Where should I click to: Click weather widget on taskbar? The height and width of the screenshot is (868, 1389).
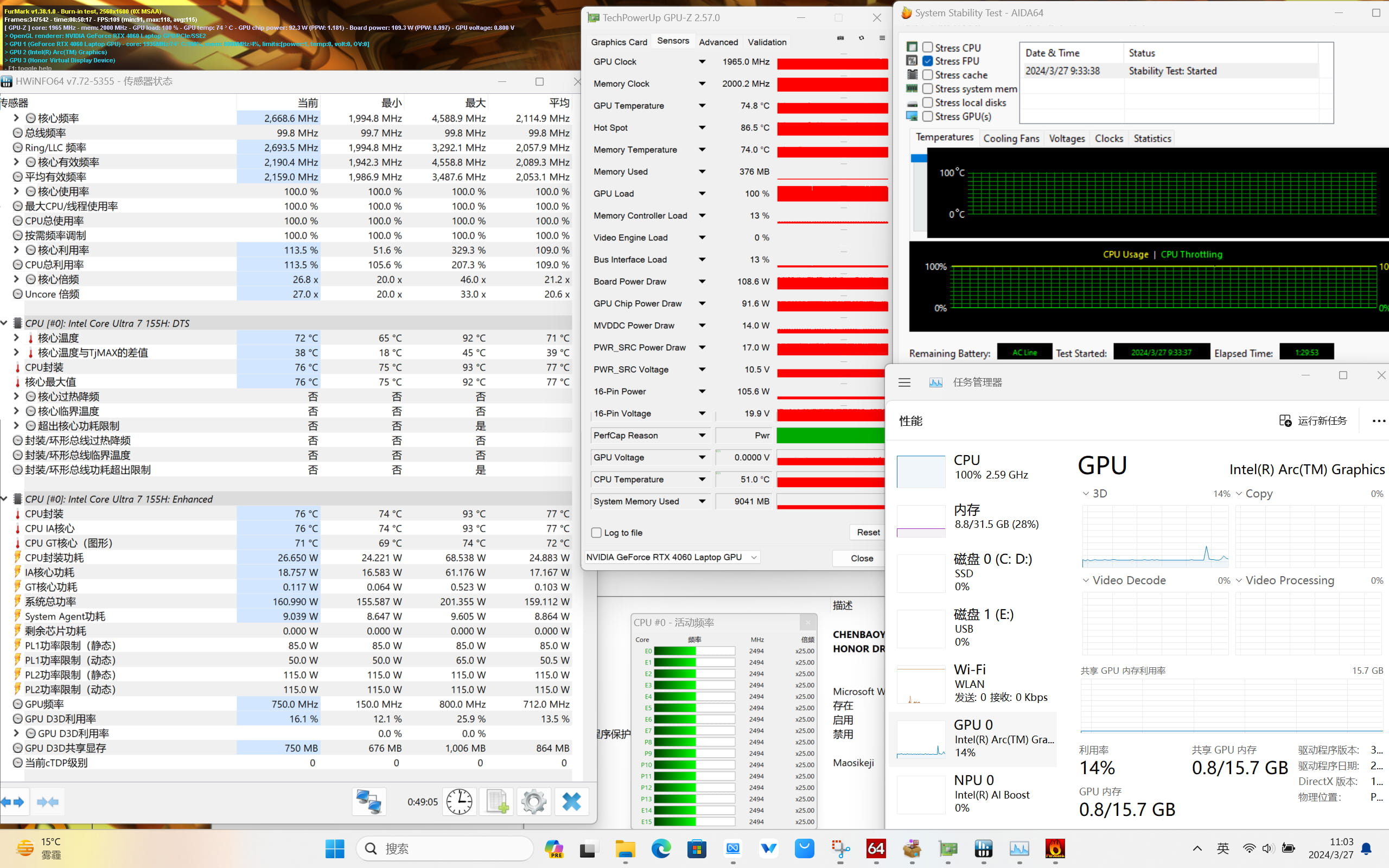coord(39,848)
